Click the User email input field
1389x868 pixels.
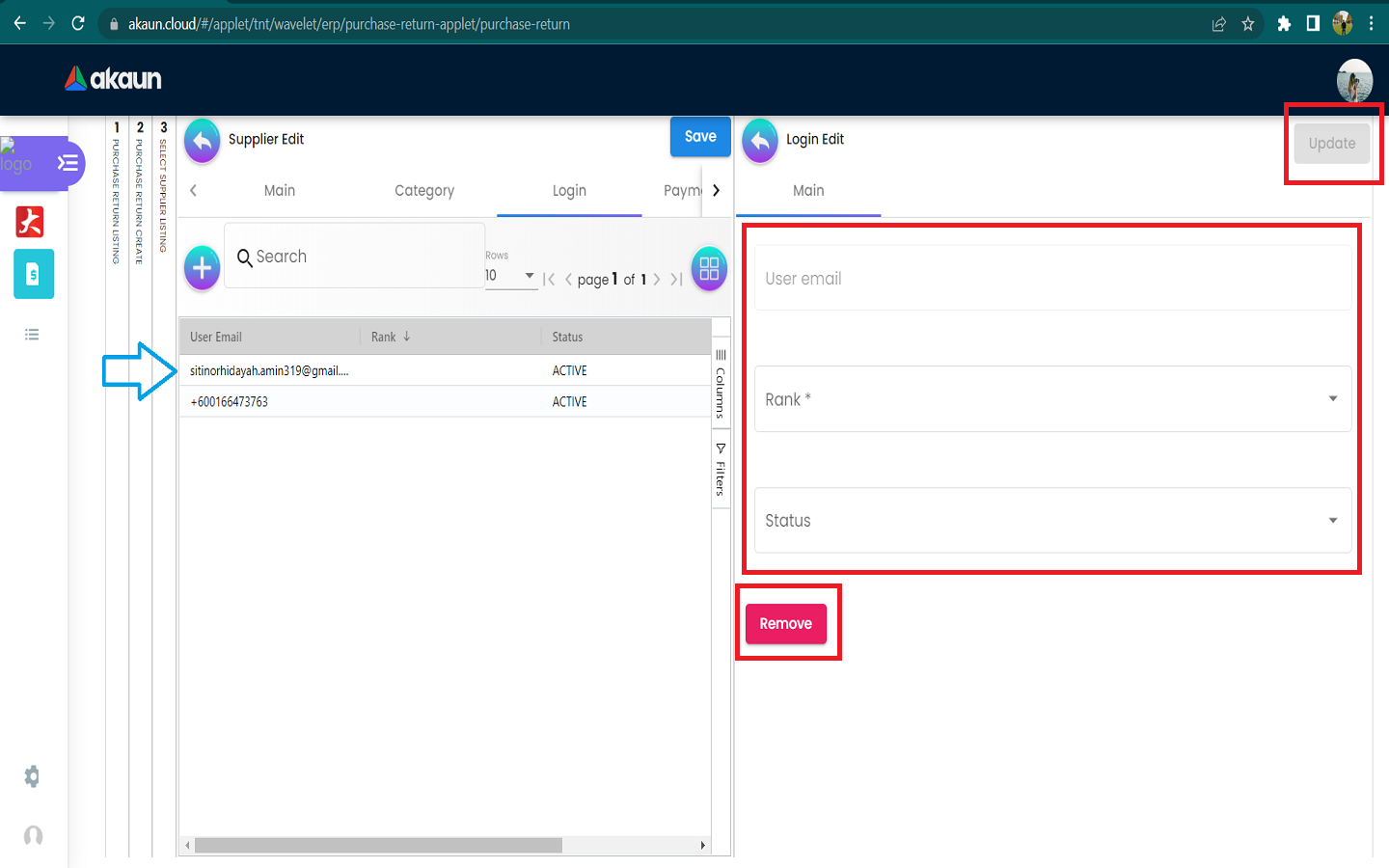coord(1052,279)
